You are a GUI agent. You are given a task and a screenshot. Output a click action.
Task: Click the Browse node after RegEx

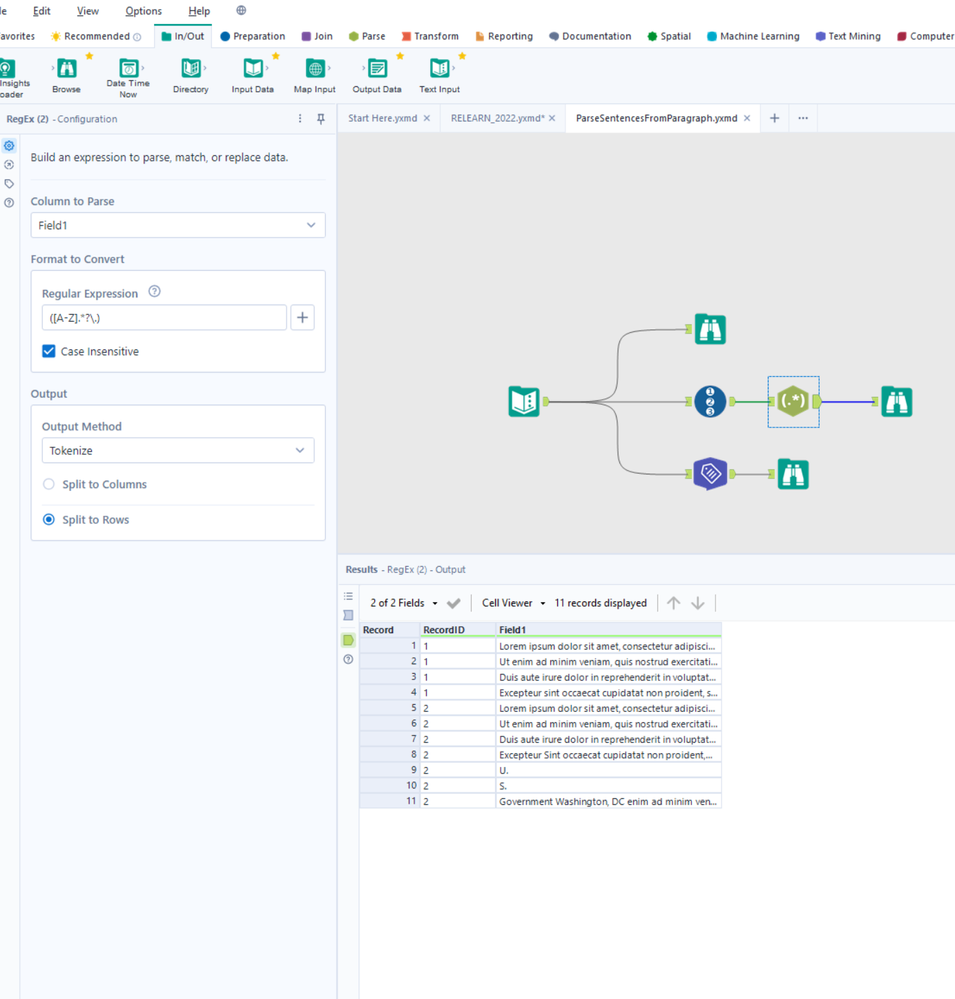tap(896, 401)
